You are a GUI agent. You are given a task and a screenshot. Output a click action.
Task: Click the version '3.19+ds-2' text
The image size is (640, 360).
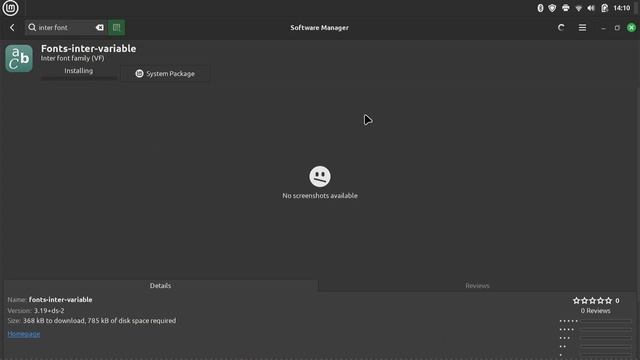[49, 311]
